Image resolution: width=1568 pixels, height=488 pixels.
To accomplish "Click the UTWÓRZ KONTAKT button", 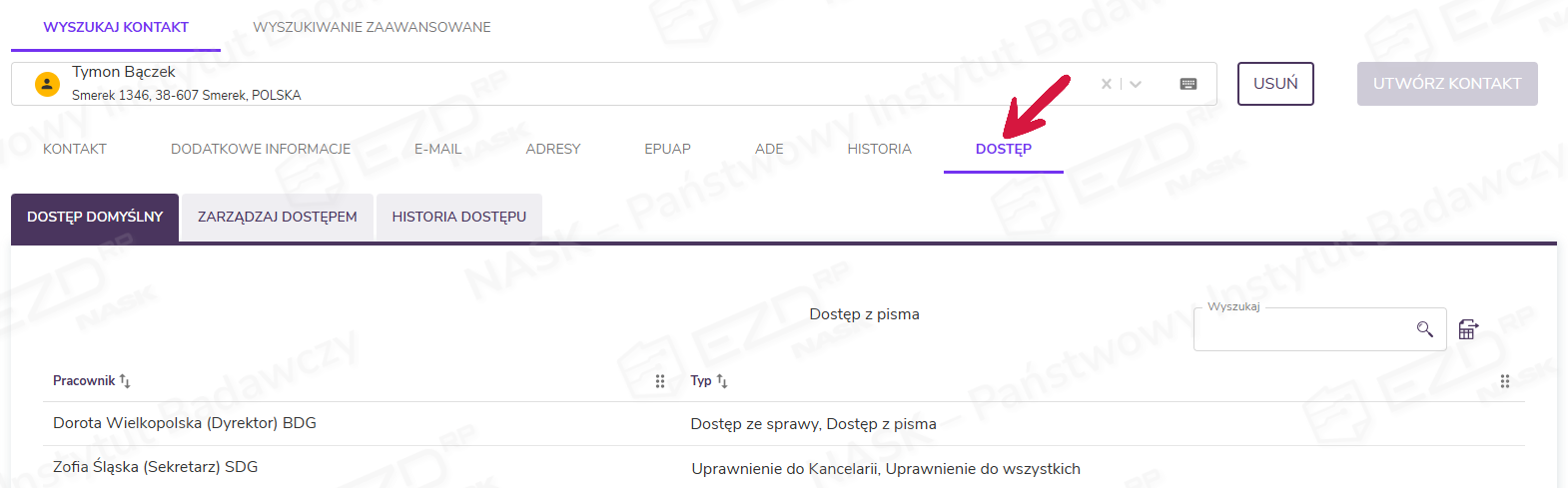I will click(1446, 84).
